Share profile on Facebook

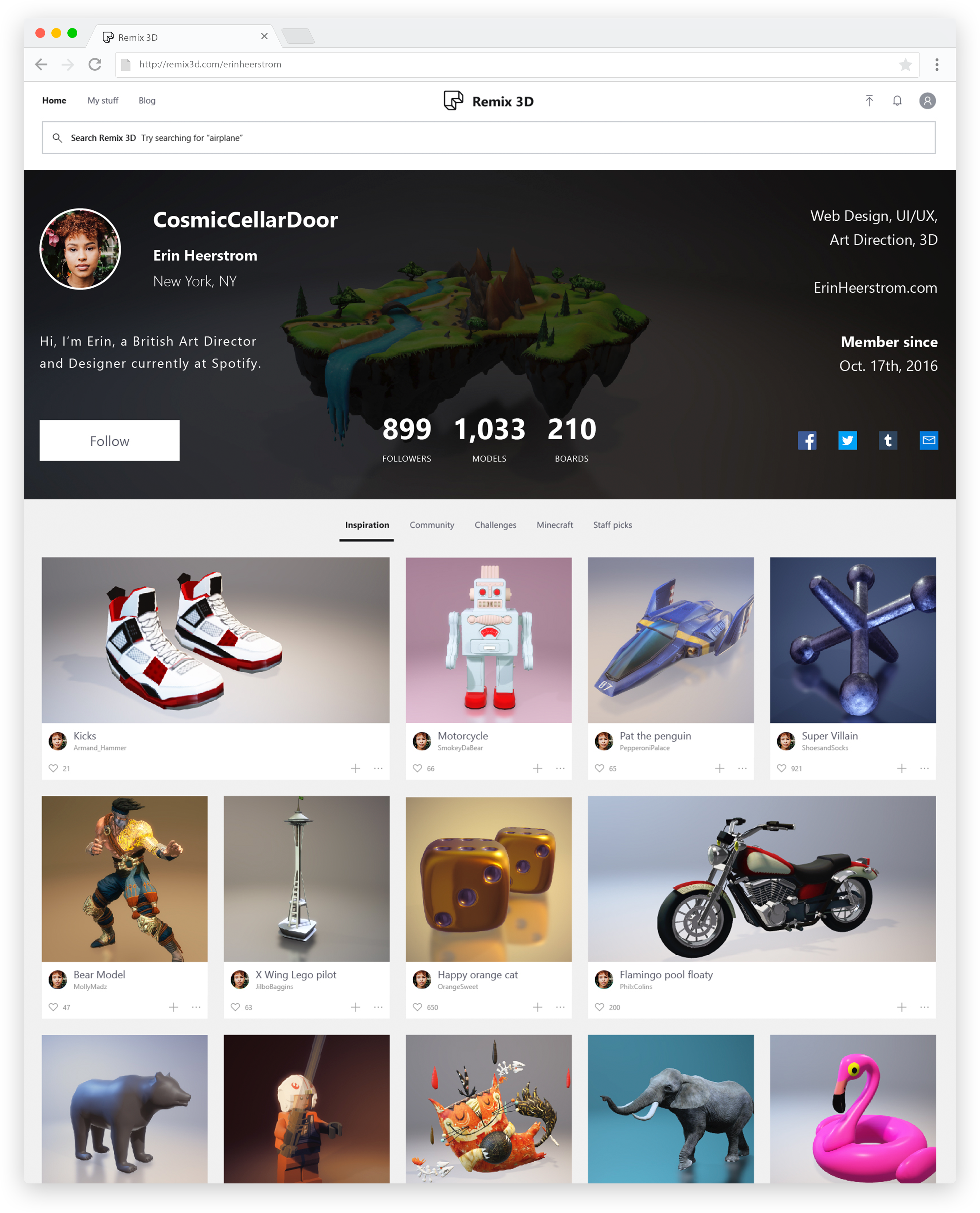click(807, 440)
